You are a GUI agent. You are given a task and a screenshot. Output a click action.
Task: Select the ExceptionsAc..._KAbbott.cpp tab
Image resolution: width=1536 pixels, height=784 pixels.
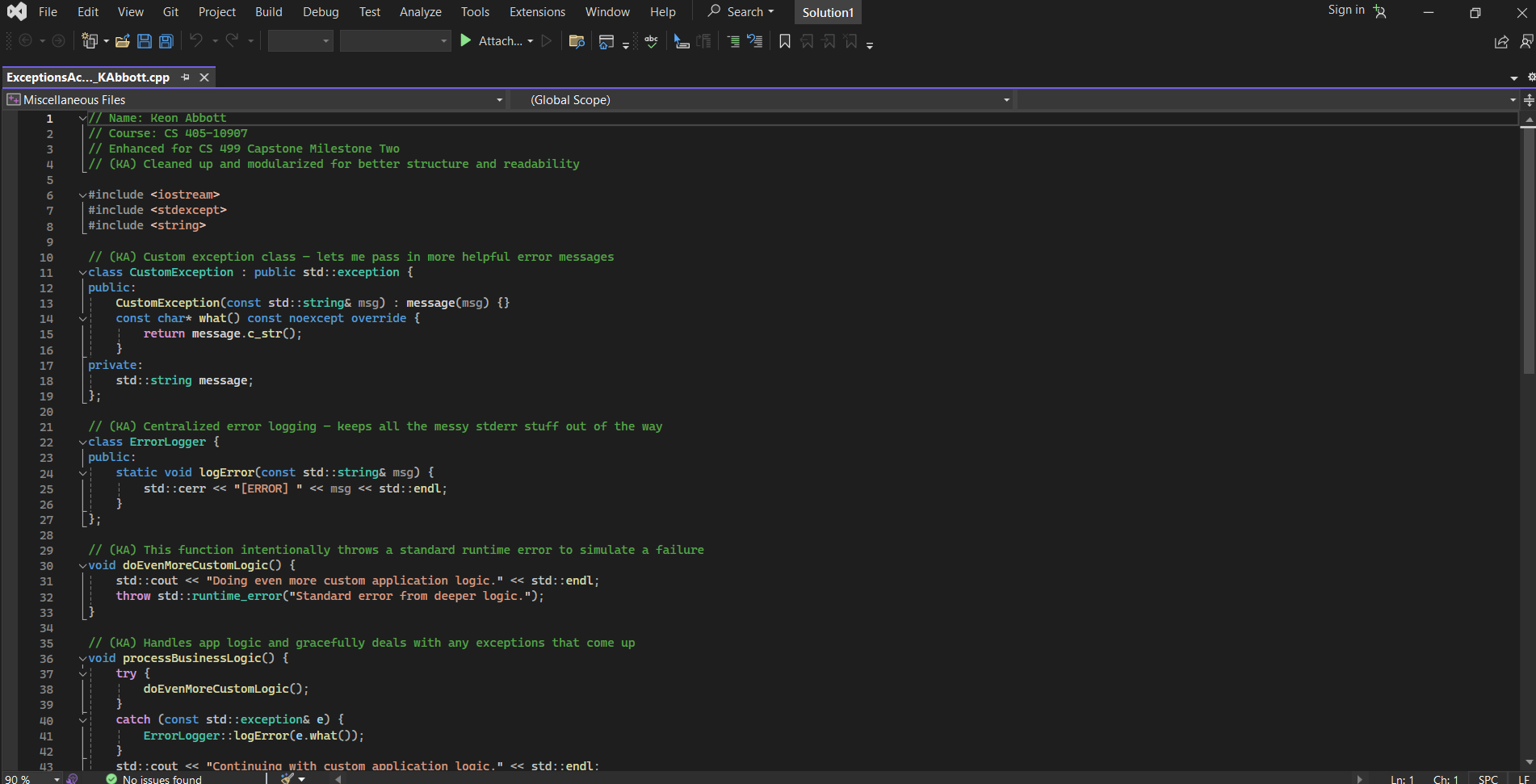tap(88, 78)
